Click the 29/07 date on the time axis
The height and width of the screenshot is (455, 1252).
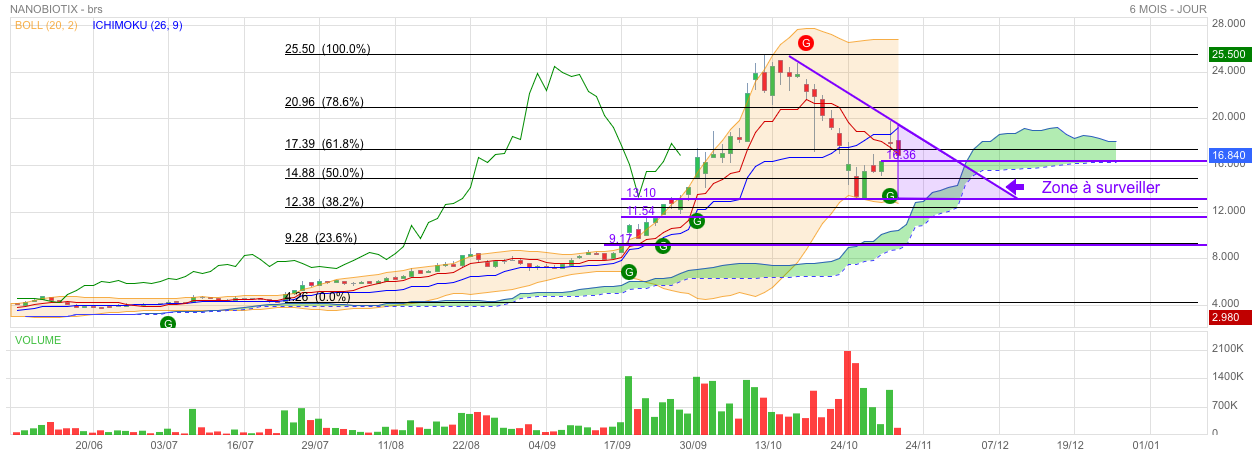tap(315, 444)
